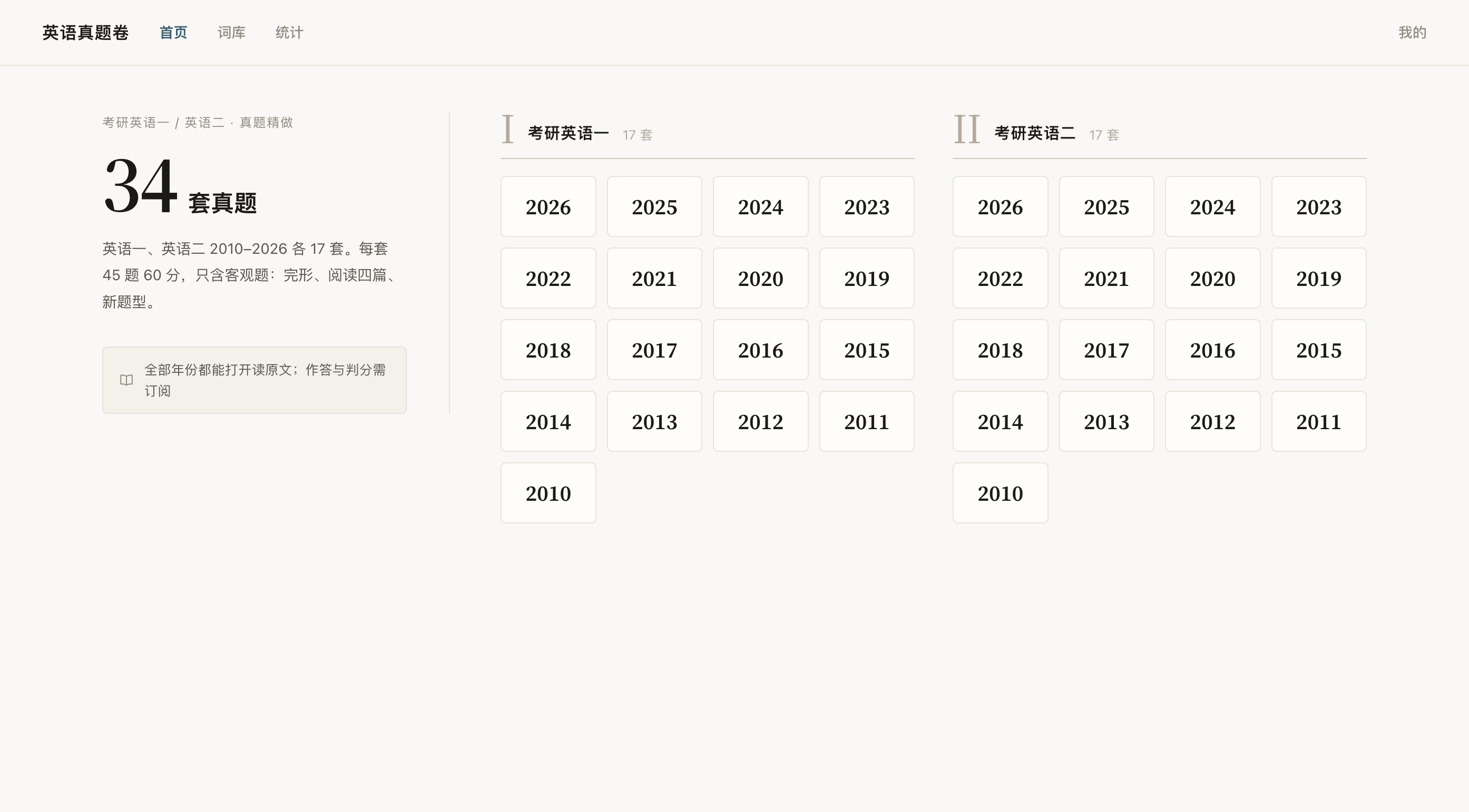This screenshot has width=1469, height=812.
Task: Open 考研英语一 2013 paper
Action: [x=654, y=421]
